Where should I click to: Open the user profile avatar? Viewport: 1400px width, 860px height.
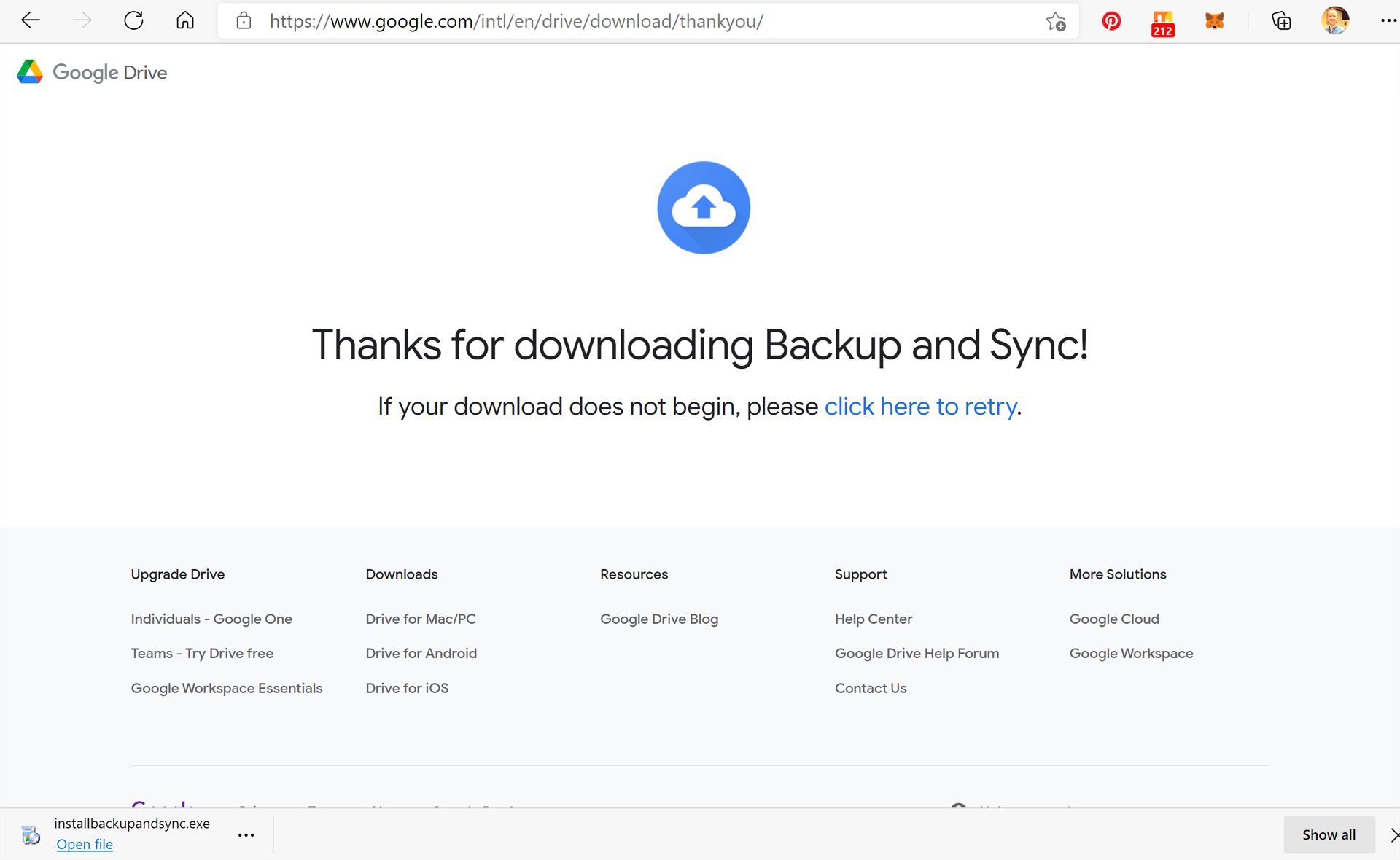point(1335,20)
